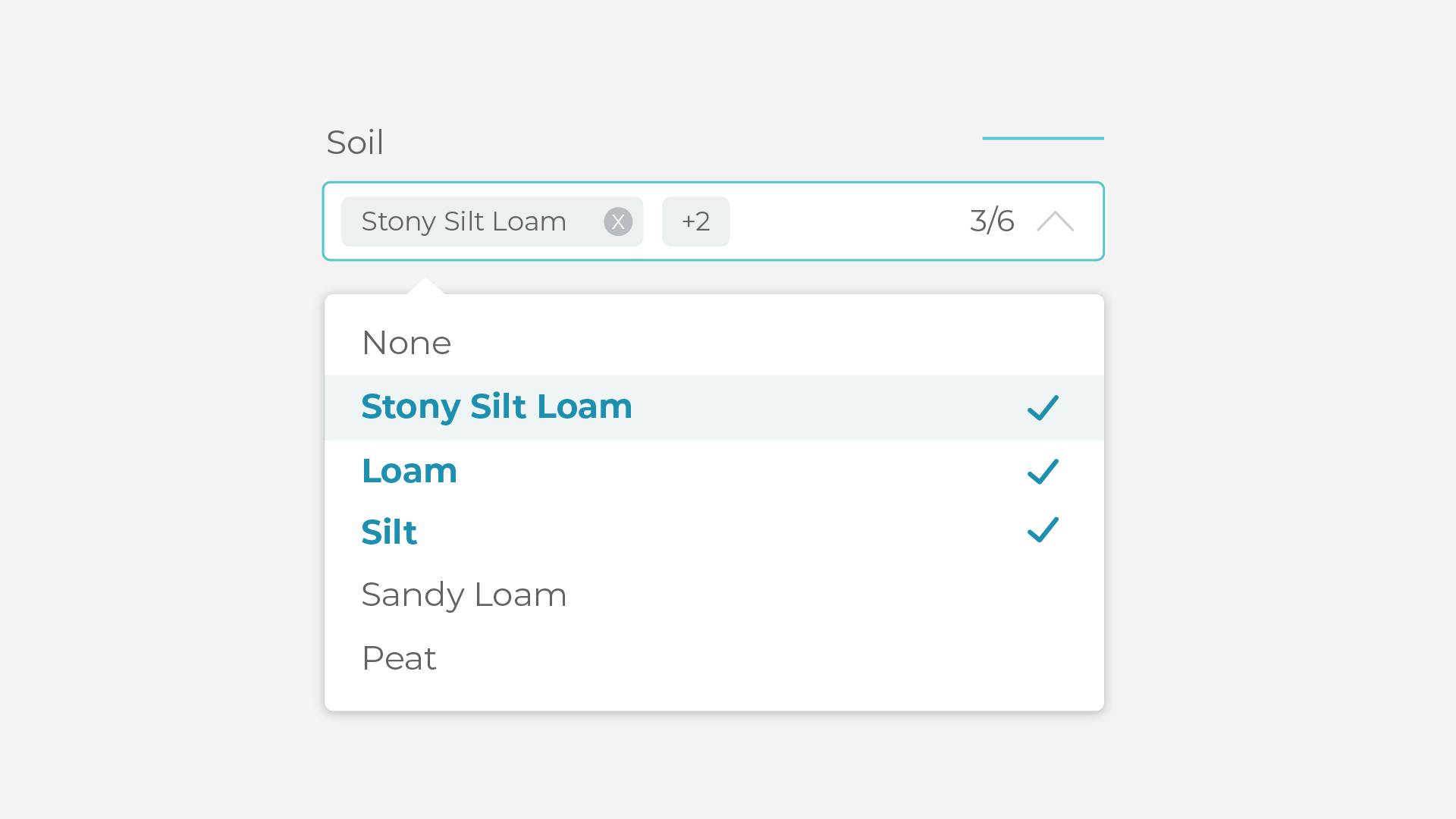
Task: Uncheck the Silt option
Action: tap(388, 532)
